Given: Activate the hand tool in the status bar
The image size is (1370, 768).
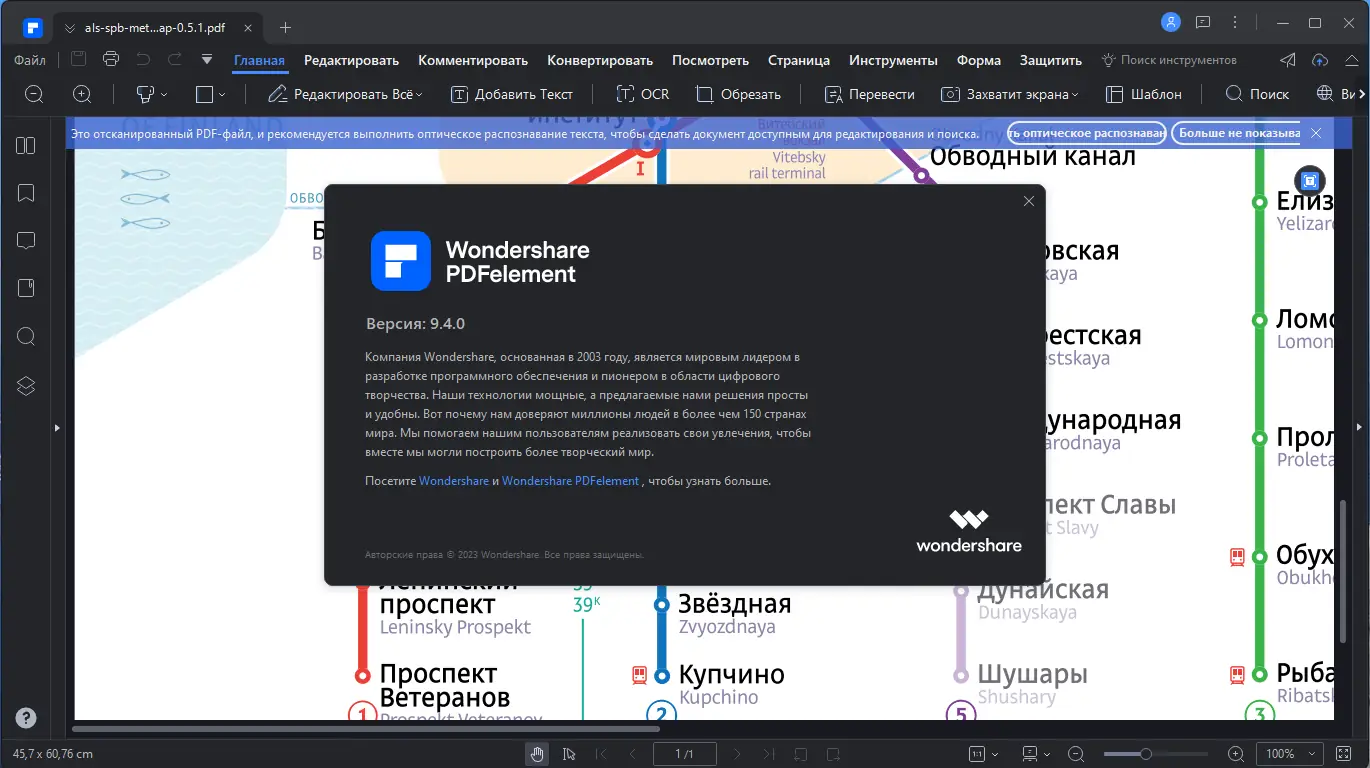Looking at the screenshot, I should [x=538, y=754].
